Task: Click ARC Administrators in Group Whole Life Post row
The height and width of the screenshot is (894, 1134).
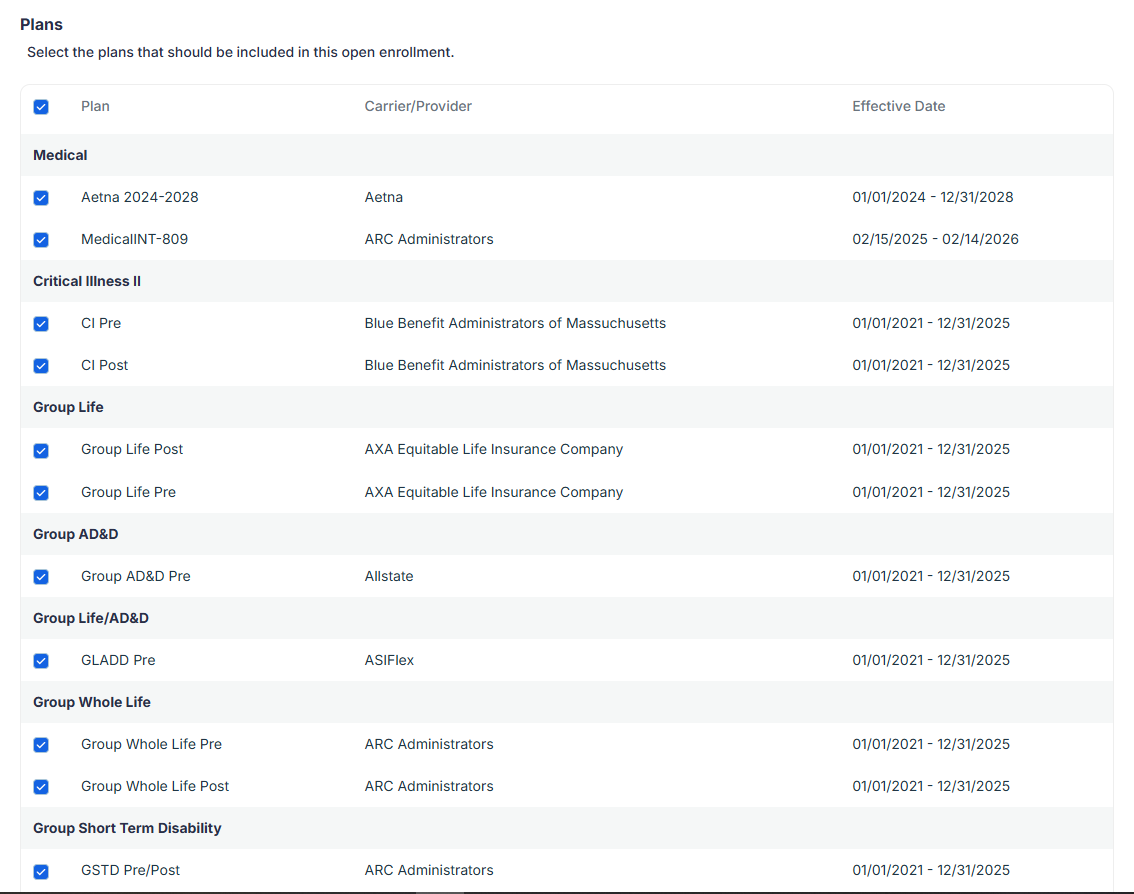Action: 429,786
